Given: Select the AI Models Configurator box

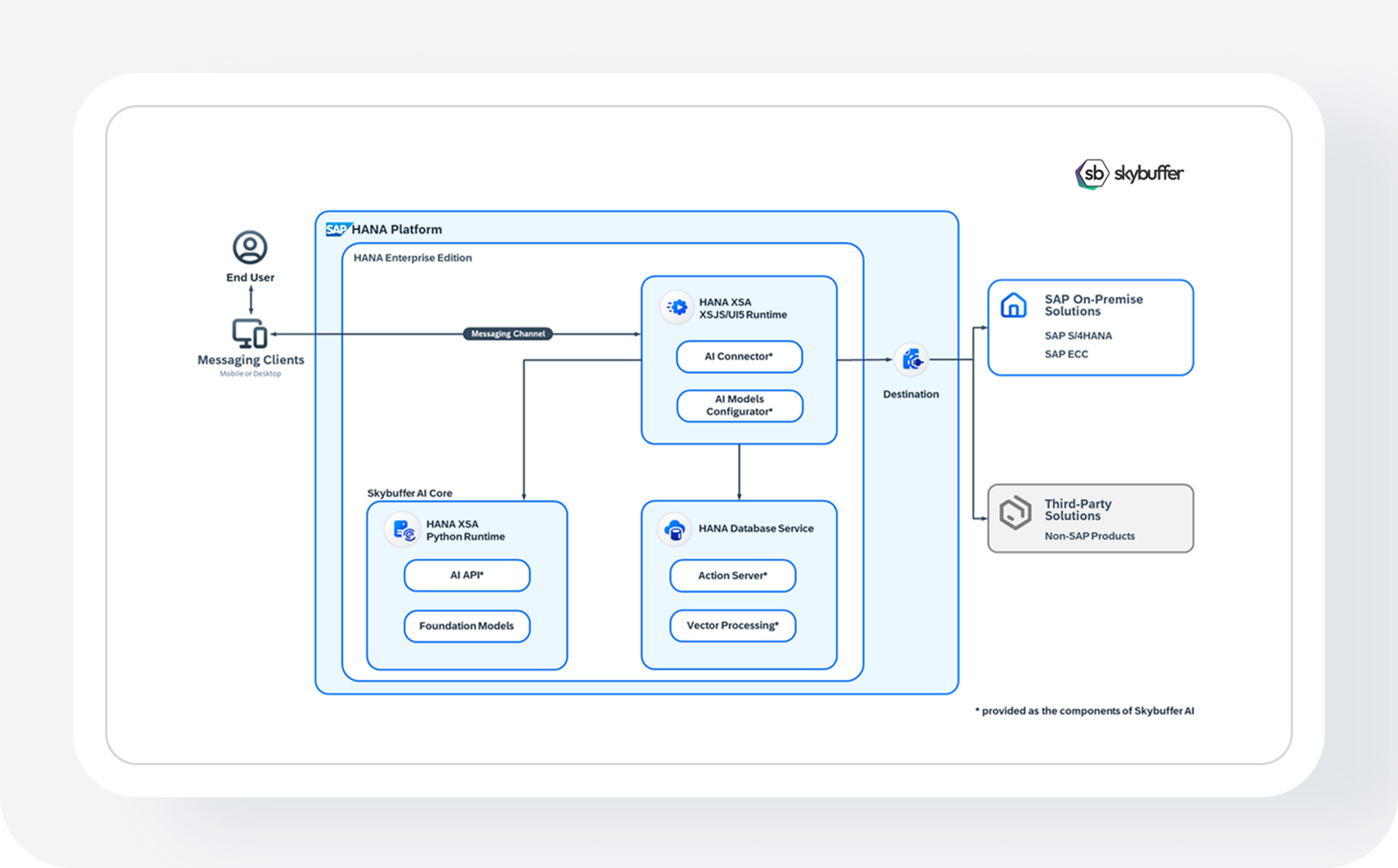Looking at the screenshot, I should (x=739, y=405).
